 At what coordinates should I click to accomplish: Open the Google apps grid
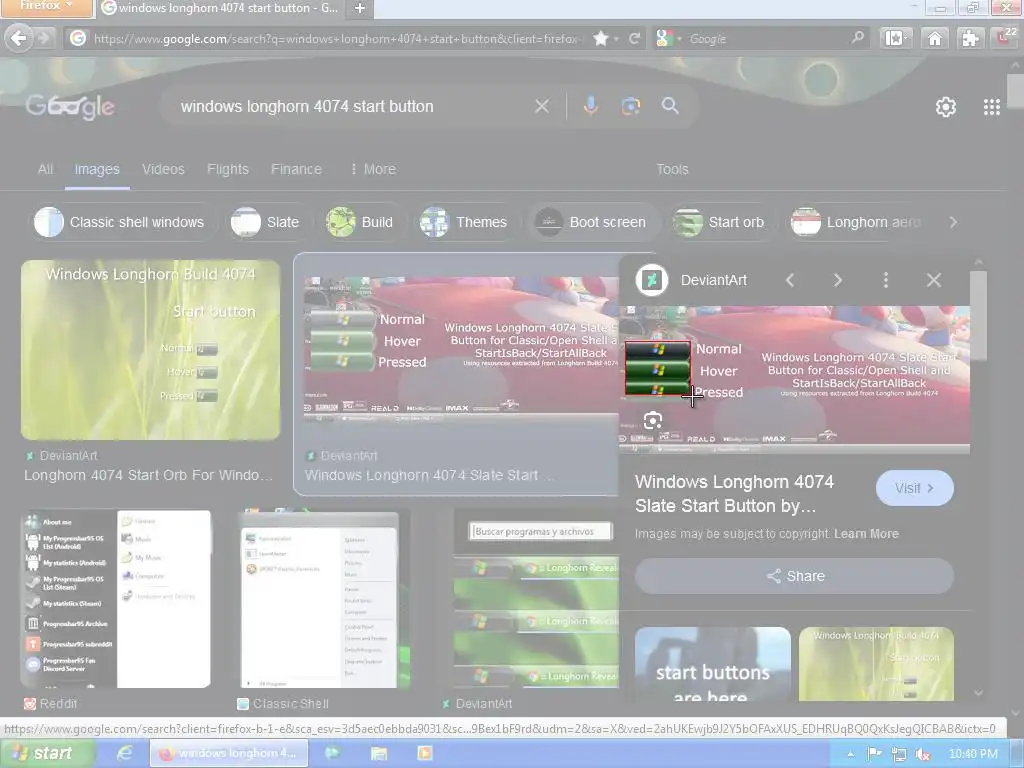point(992,106)
